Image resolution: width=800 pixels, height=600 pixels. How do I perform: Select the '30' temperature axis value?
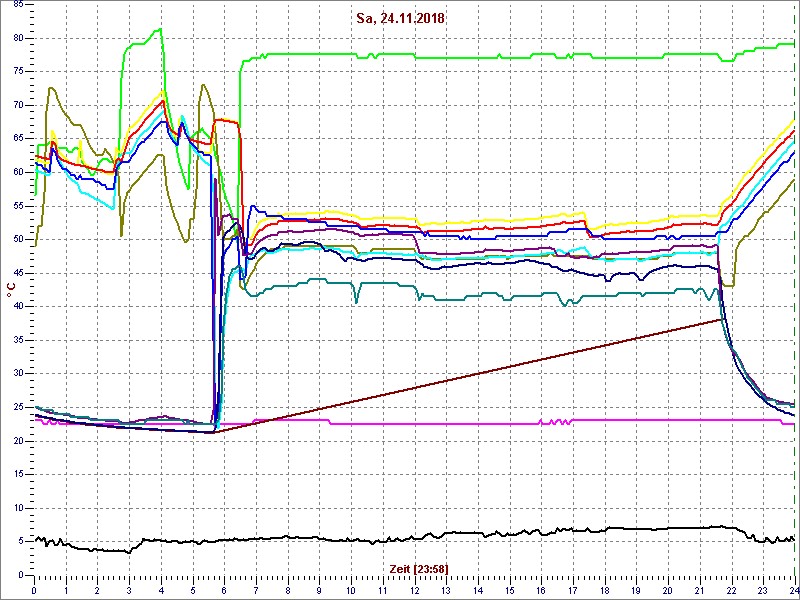point(17,373)
